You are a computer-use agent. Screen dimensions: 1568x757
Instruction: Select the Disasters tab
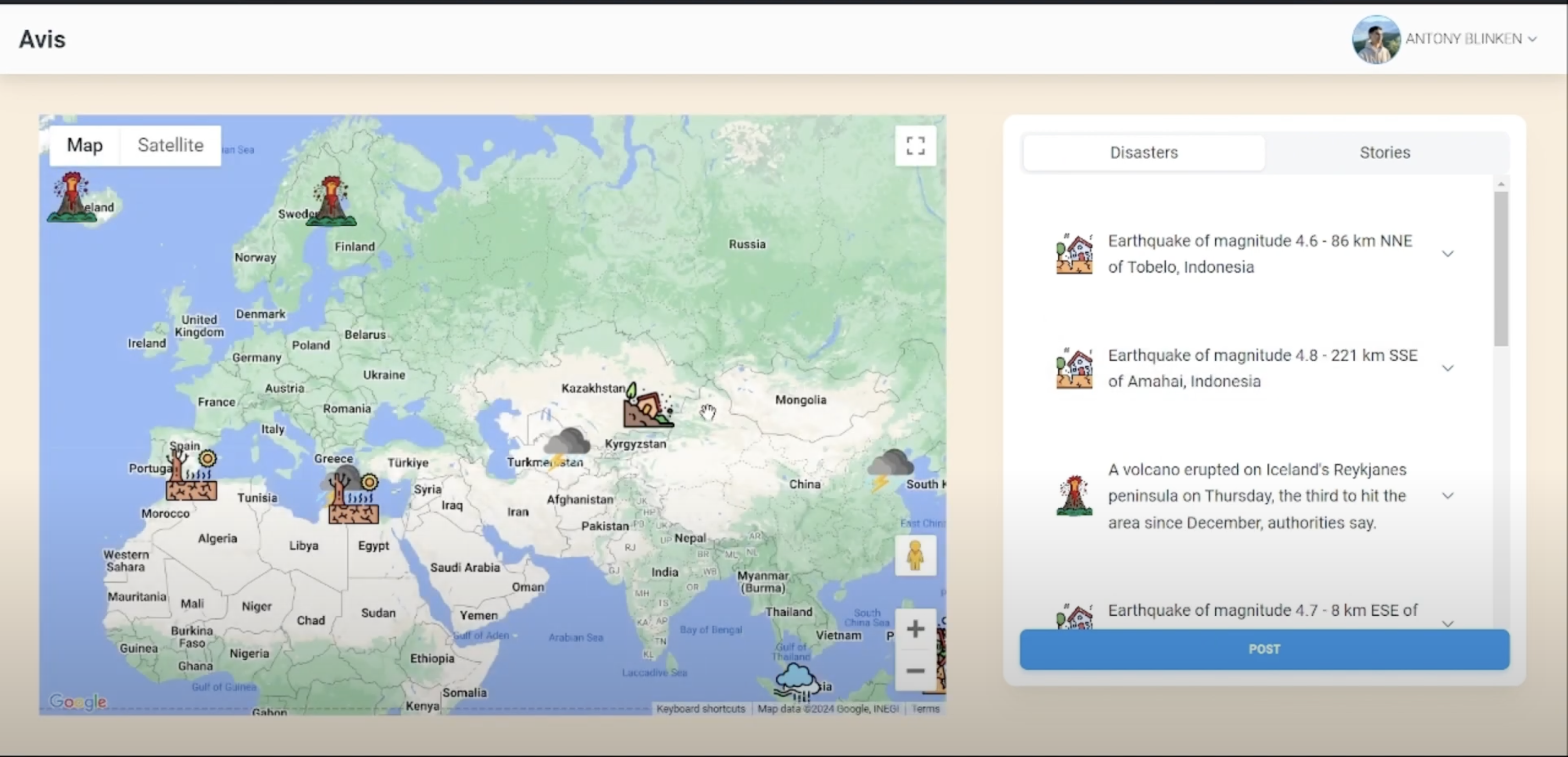1143,153
